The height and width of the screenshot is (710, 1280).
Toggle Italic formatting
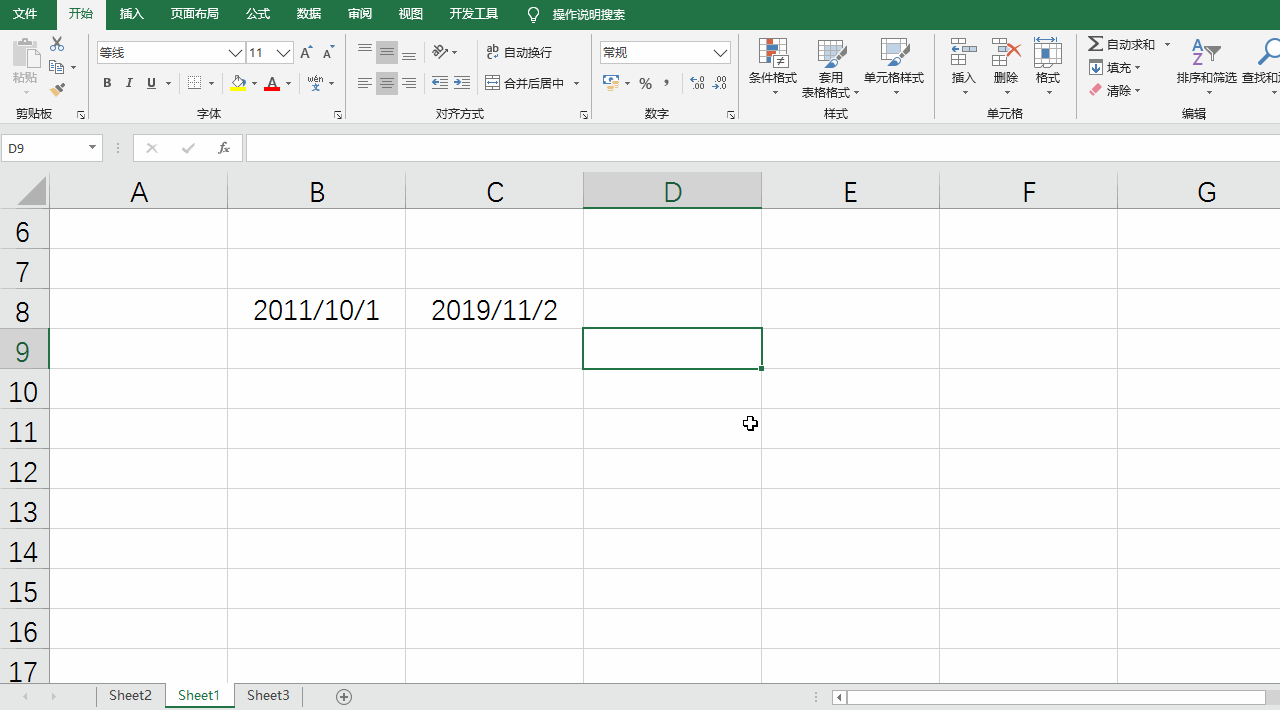tap(129, 84)
